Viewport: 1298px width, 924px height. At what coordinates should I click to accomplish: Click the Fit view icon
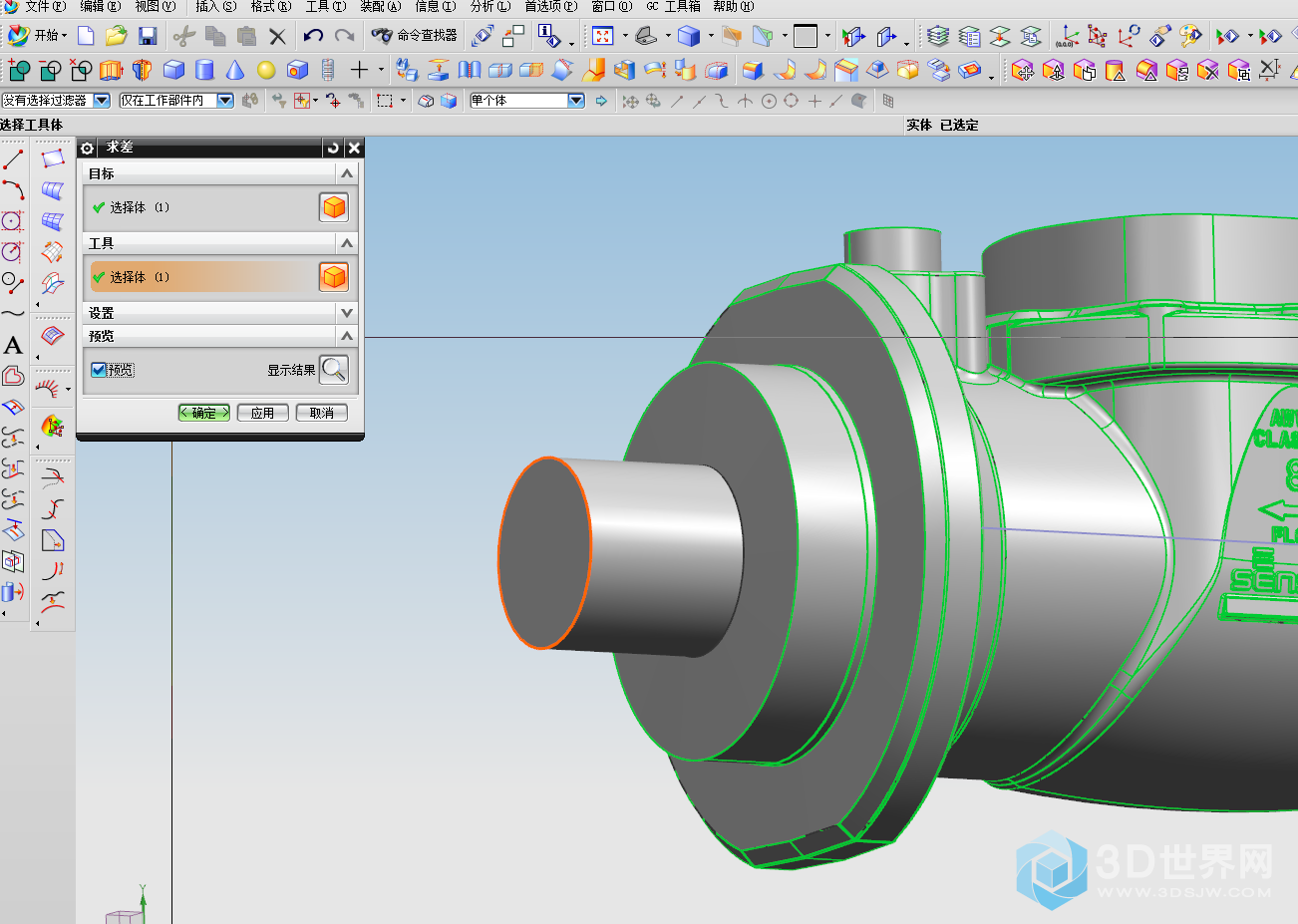coord(602,36)
